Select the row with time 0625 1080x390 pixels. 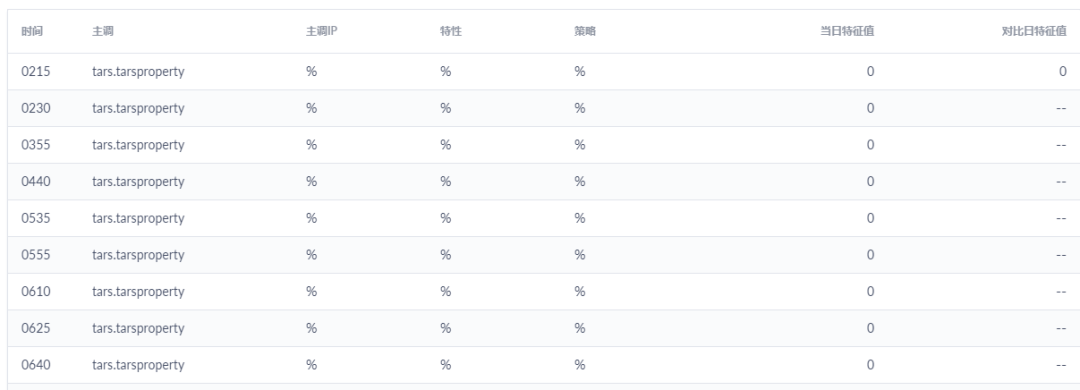pos(543,328)
